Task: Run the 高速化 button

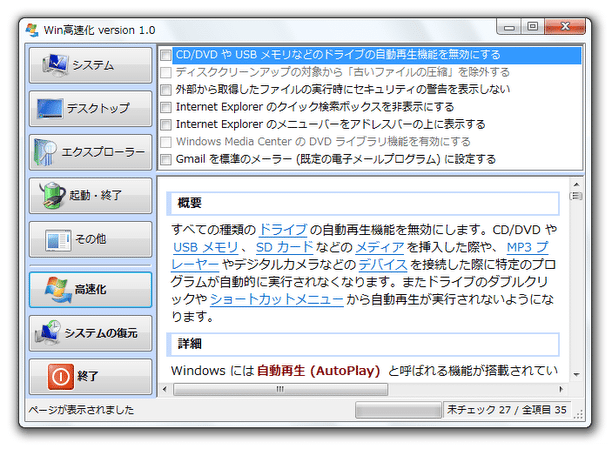Action: pos(91,290)
